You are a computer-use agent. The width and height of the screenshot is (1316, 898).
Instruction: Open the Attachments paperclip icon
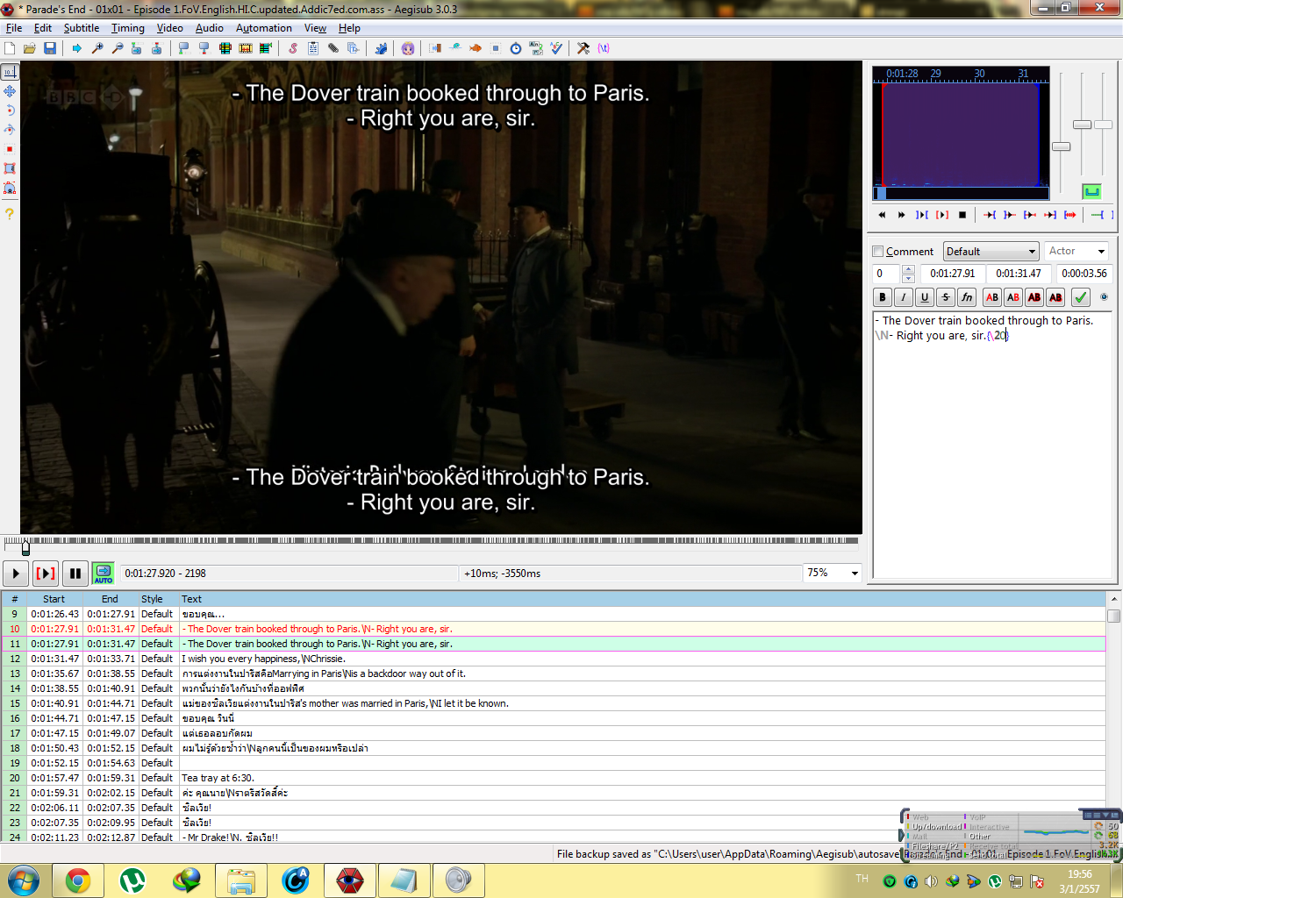point(333,48)
